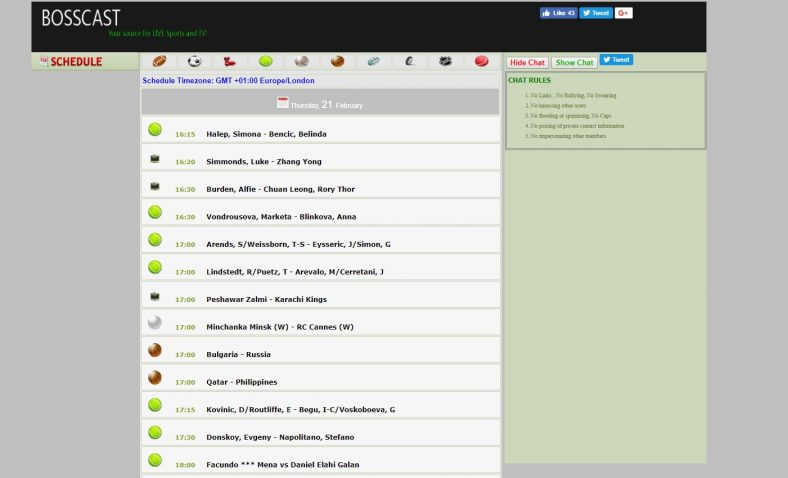This screenshot has width=788, height=478.
Task: Click the 17:30 time on Donskoy row
Action: (x=185, y=438)
